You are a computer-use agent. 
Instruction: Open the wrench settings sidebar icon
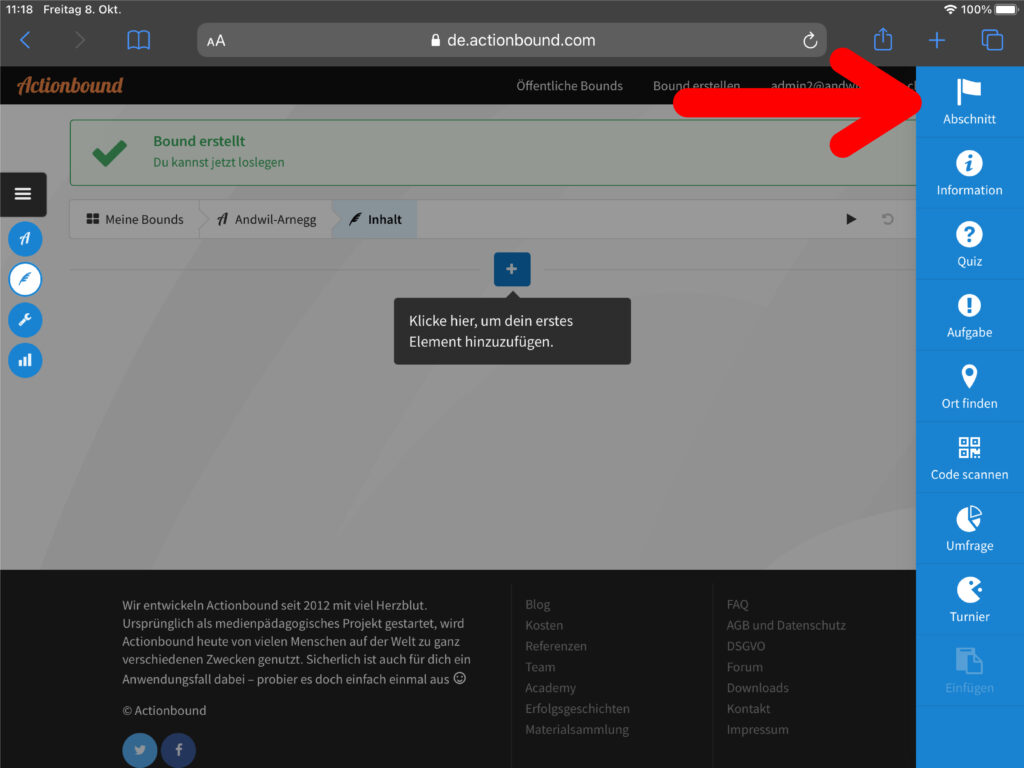click(x=25, y=320)
